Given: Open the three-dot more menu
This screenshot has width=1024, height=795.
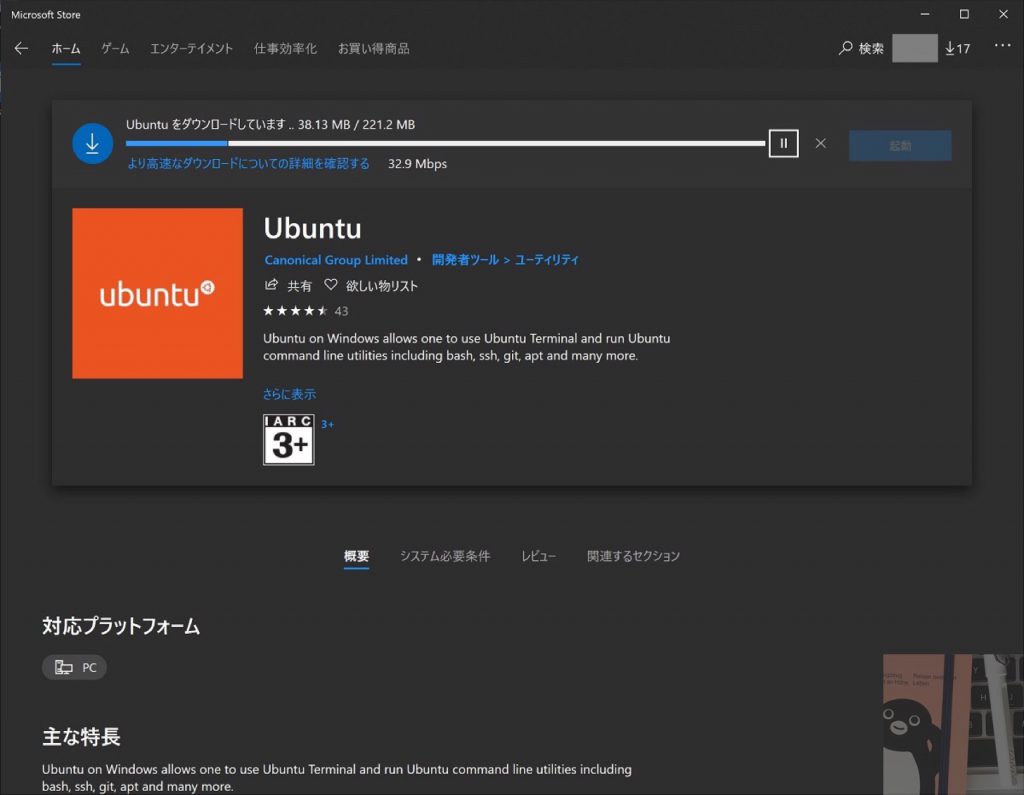Looking at the screenshot, I should 1002,46.
